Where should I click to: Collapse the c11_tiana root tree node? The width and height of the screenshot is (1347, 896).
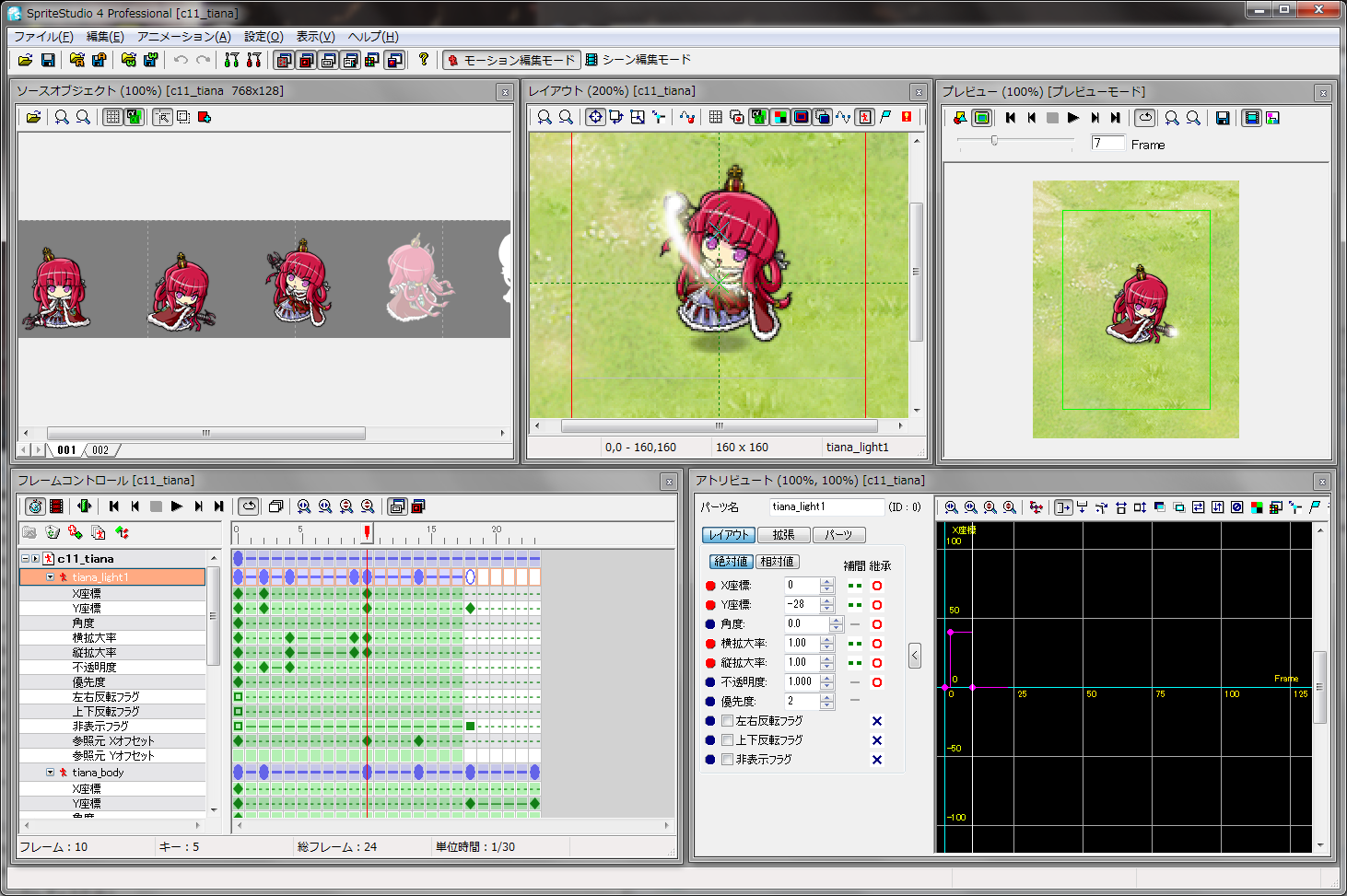25,559
